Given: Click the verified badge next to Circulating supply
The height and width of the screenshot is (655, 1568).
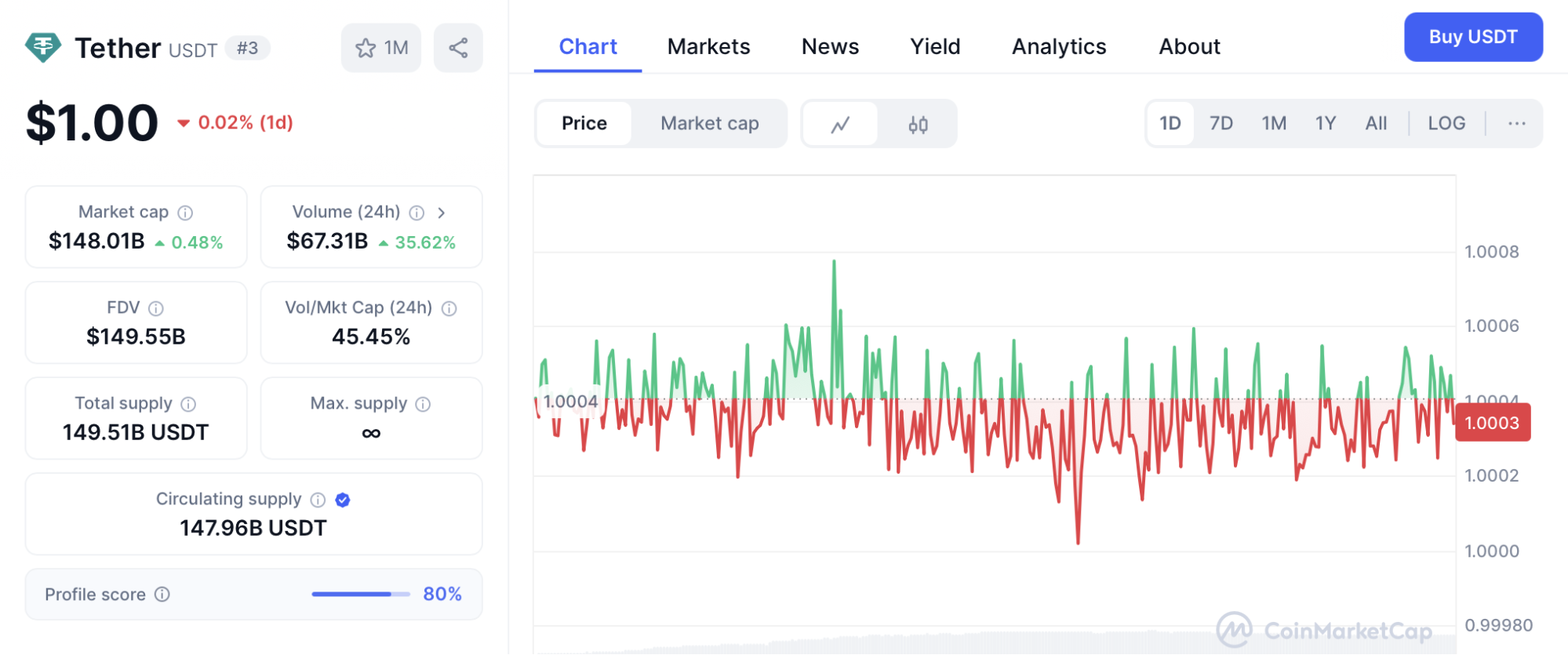Looking at the screenshot, I should point(343,500).
